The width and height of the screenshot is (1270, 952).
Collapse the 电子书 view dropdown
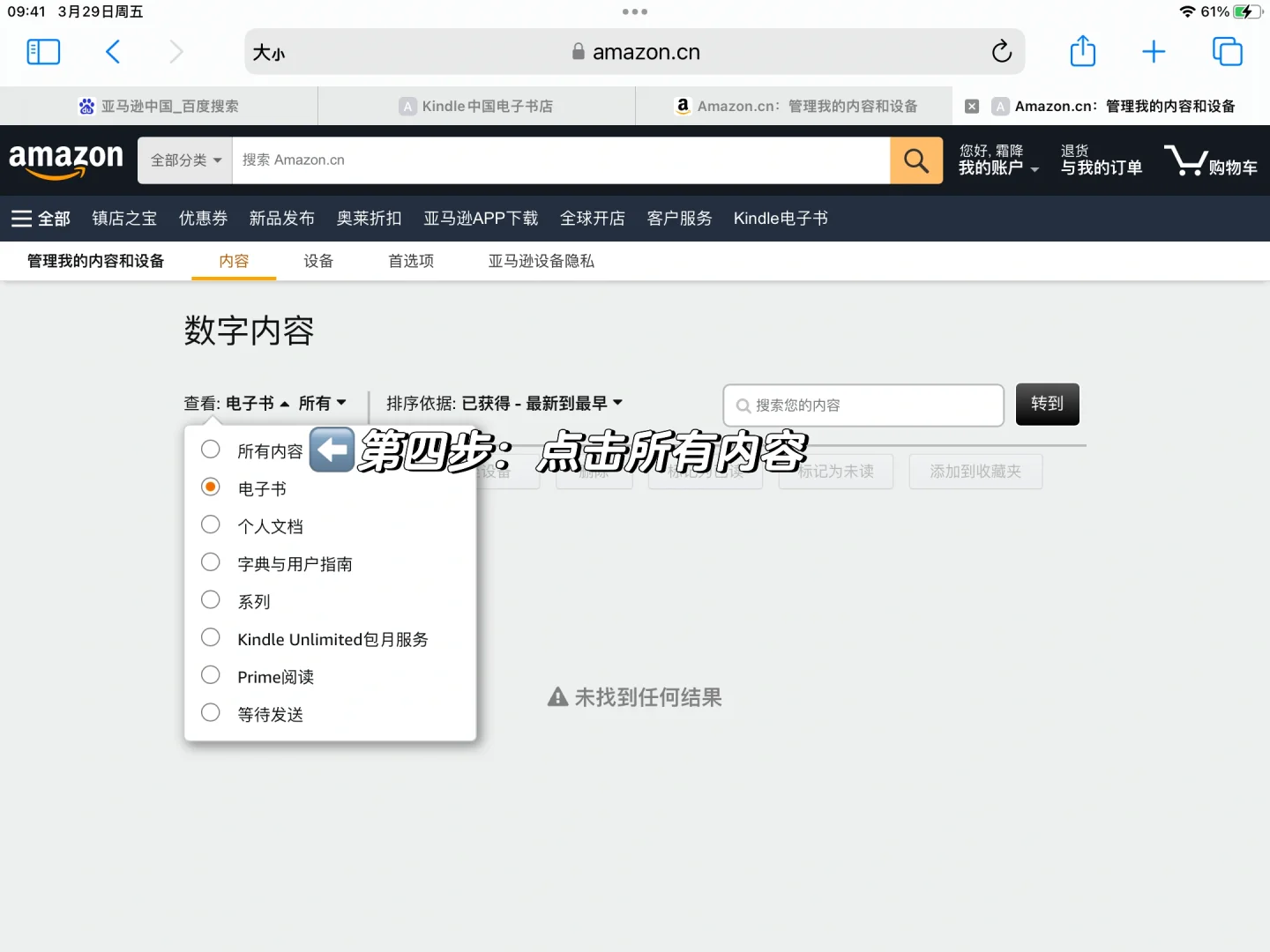(x=258, y=403)
